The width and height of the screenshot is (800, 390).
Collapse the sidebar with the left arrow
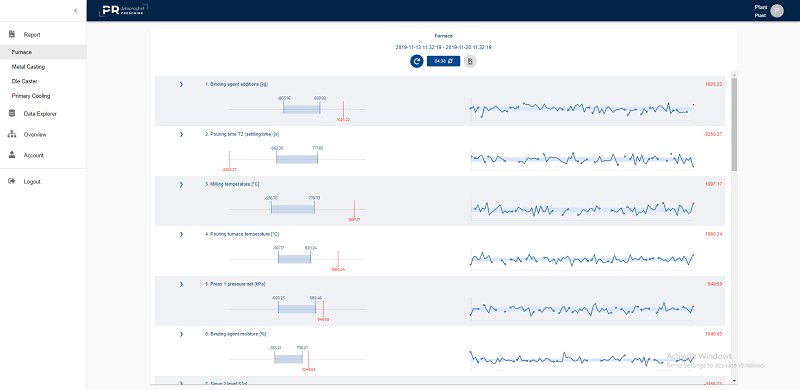76,10
